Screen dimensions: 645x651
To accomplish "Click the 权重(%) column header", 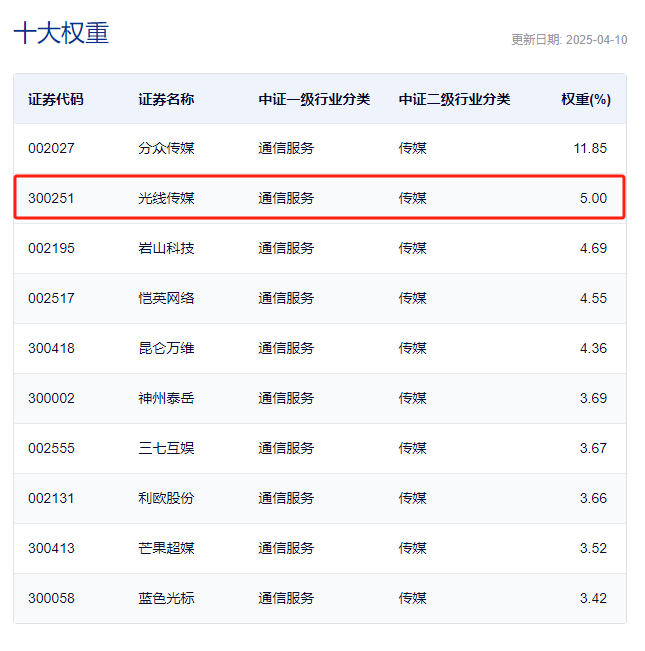I will click(x=586, y=99).
